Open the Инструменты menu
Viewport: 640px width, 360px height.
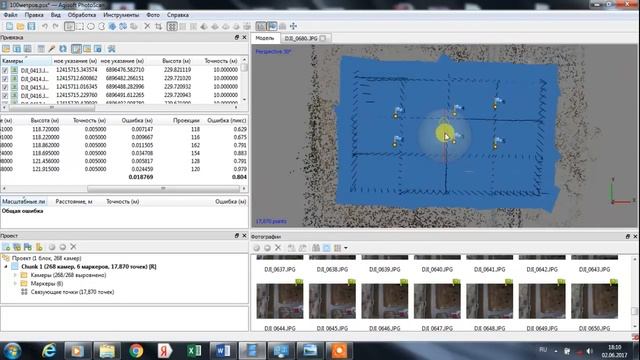tap(121, 15)
